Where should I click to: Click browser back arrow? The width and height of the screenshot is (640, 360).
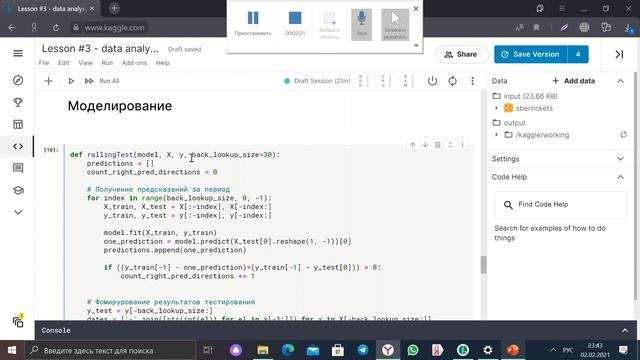[12, 28]
